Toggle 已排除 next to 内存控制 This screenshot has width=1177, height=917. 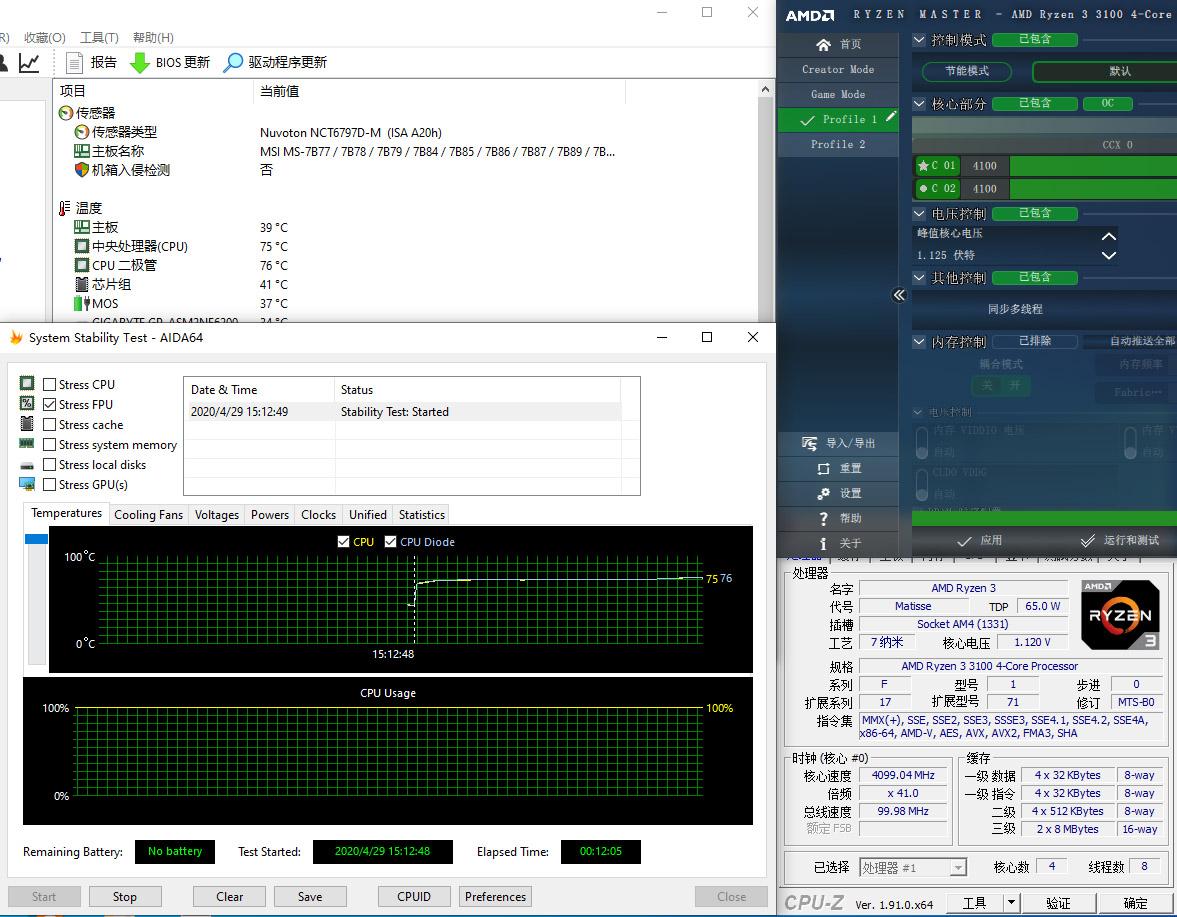[x=1035, y=341]
